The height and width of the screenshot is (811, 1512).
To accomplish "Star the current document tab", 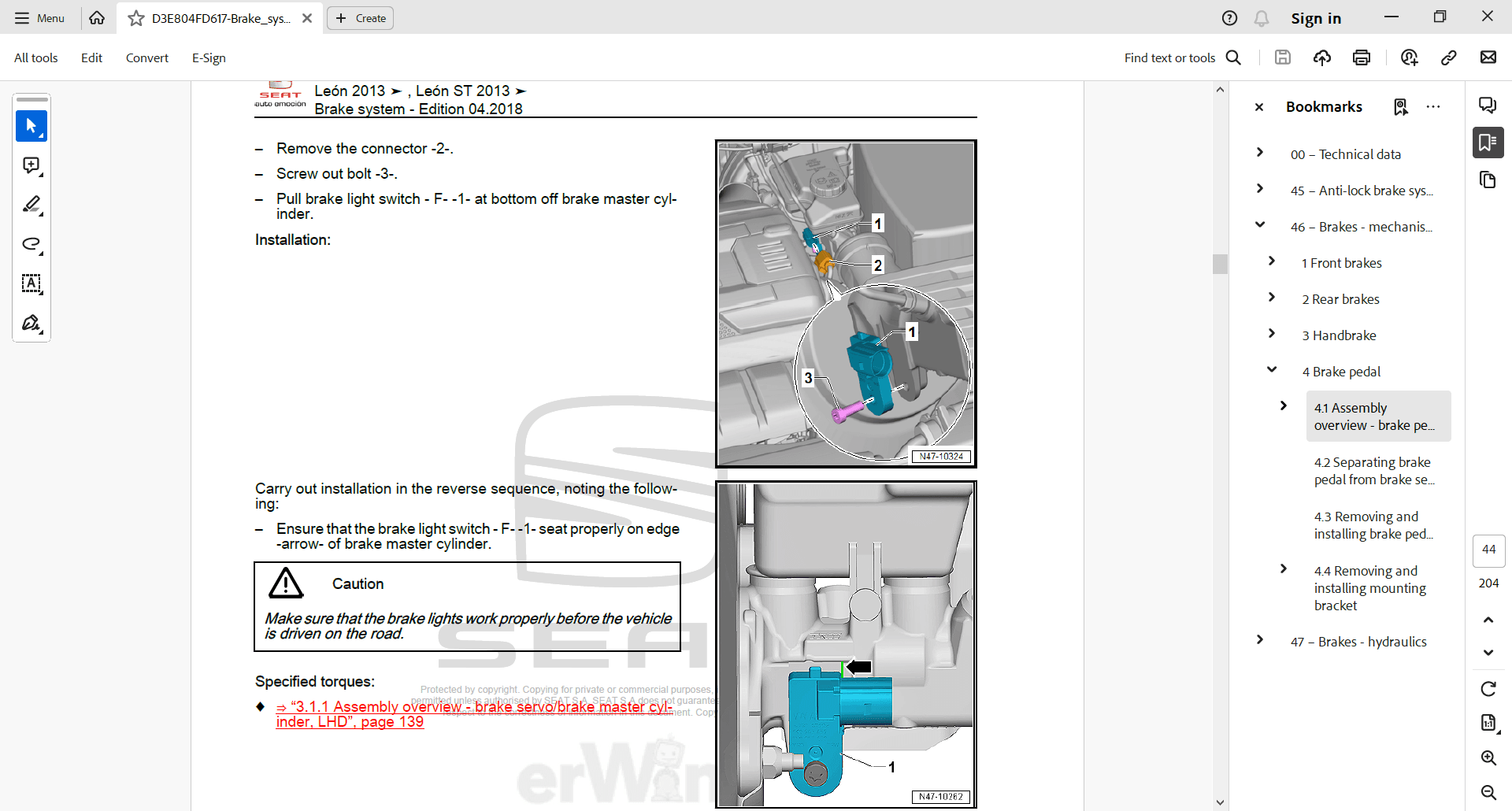I will coord(136,18).
